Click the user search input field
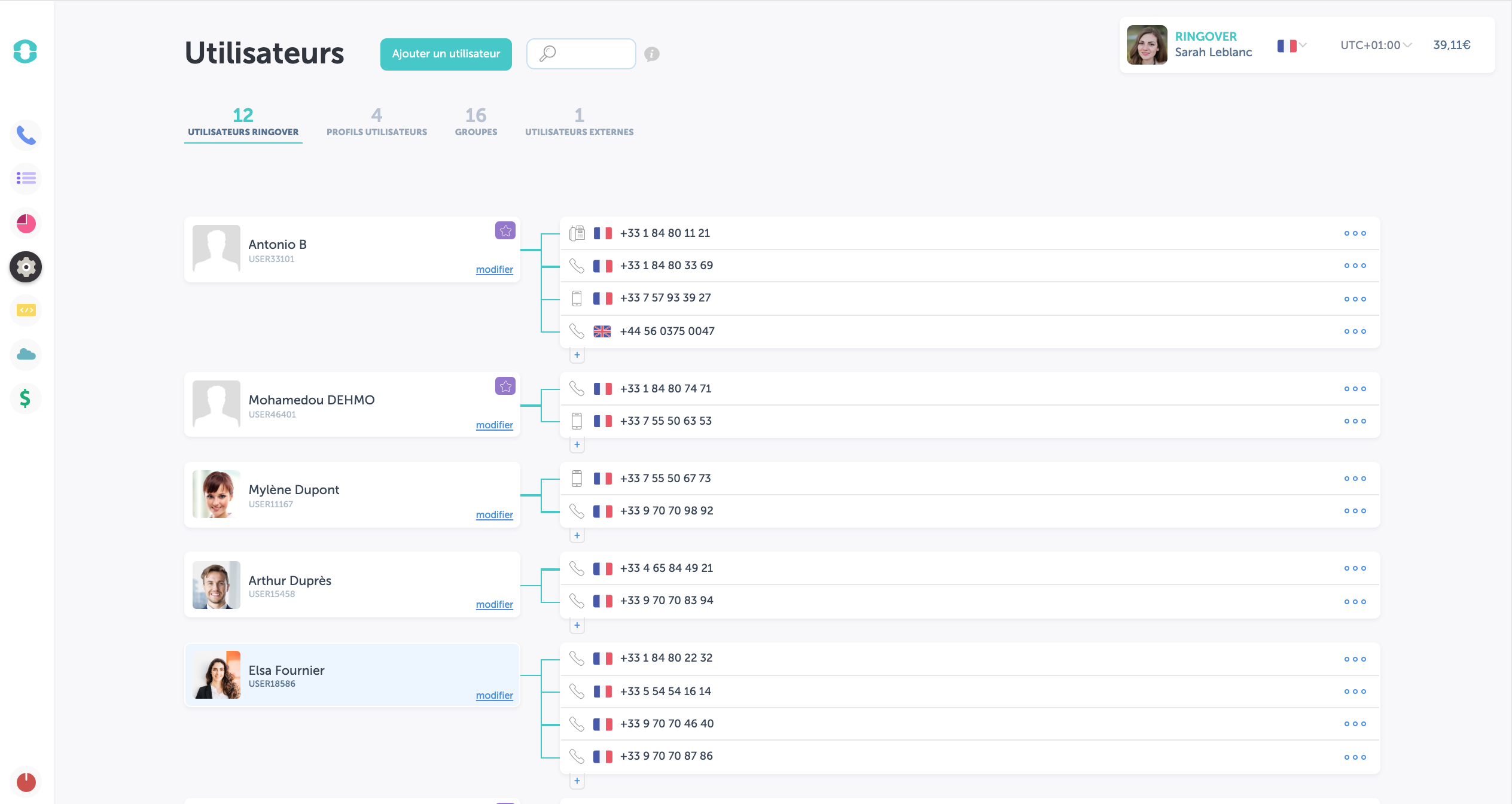The image size is (1512, 804). 592,54
